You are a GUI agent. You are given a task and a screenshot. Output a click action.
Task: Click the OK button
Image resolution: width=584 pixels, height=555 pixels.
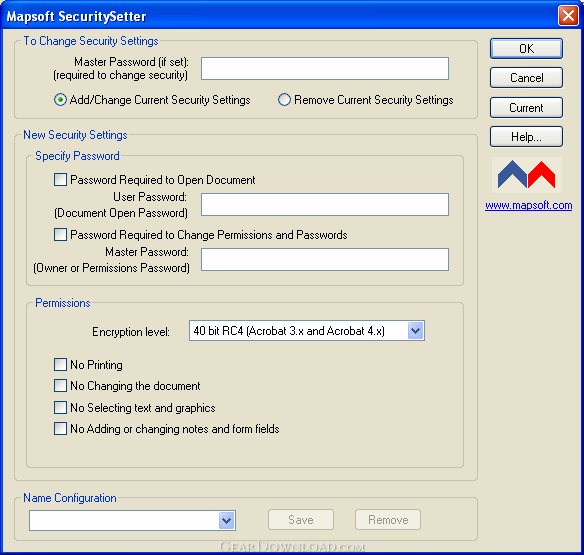[526, 48]
